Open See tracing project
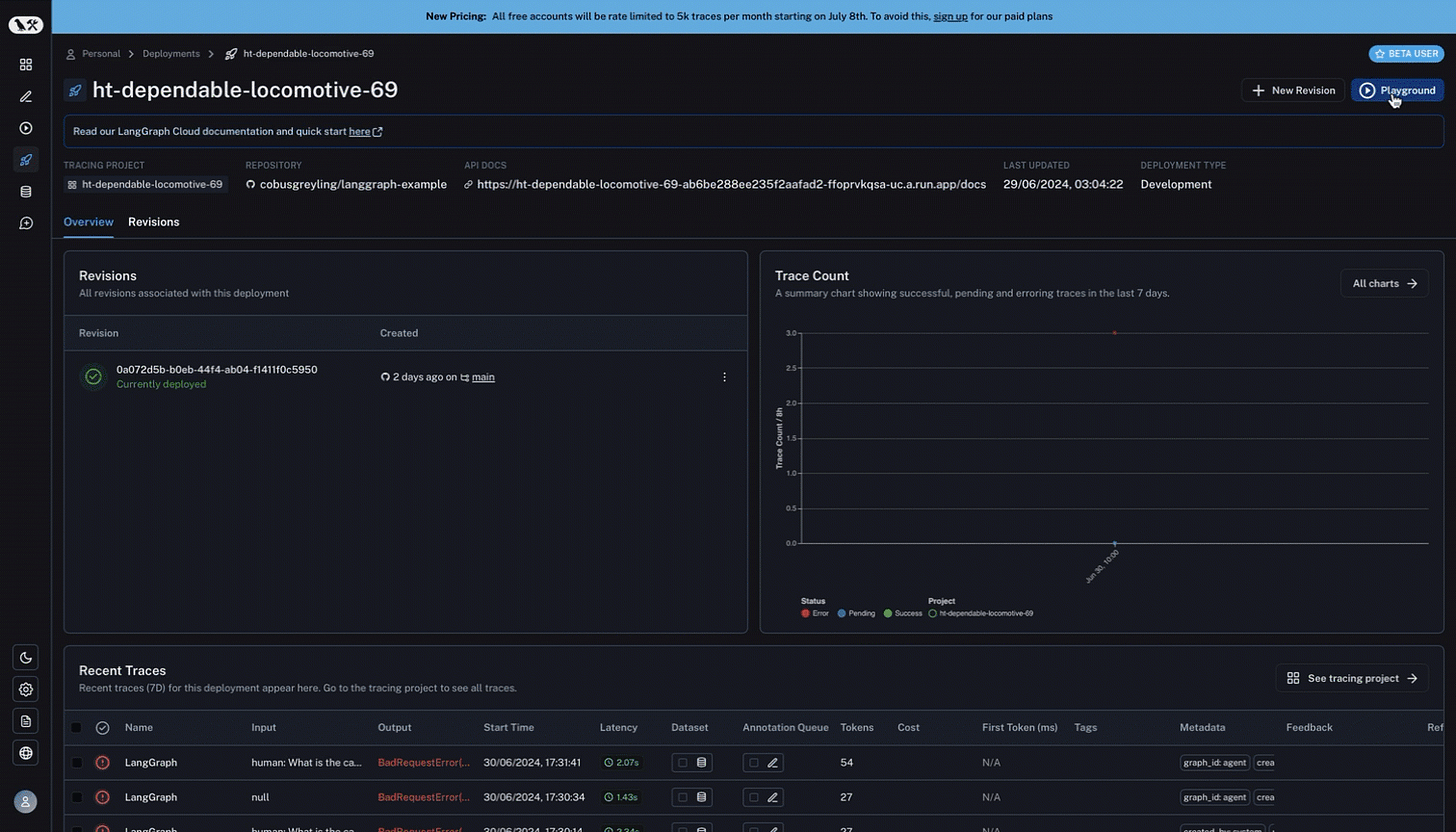This screenshot has width=1456, height=832. click(x=1352, y=678)
